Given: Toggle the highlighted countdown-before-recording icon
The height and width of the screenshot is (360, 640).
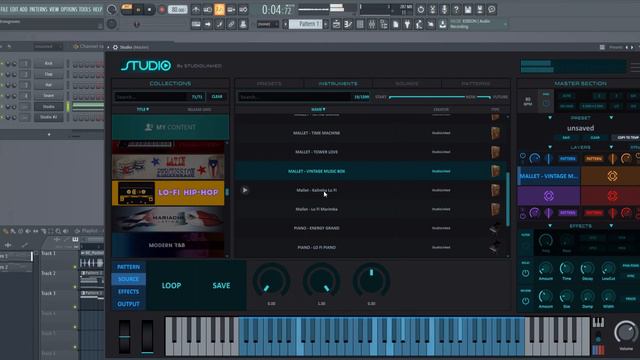Looking at the screenshot, I should (220, 9).
